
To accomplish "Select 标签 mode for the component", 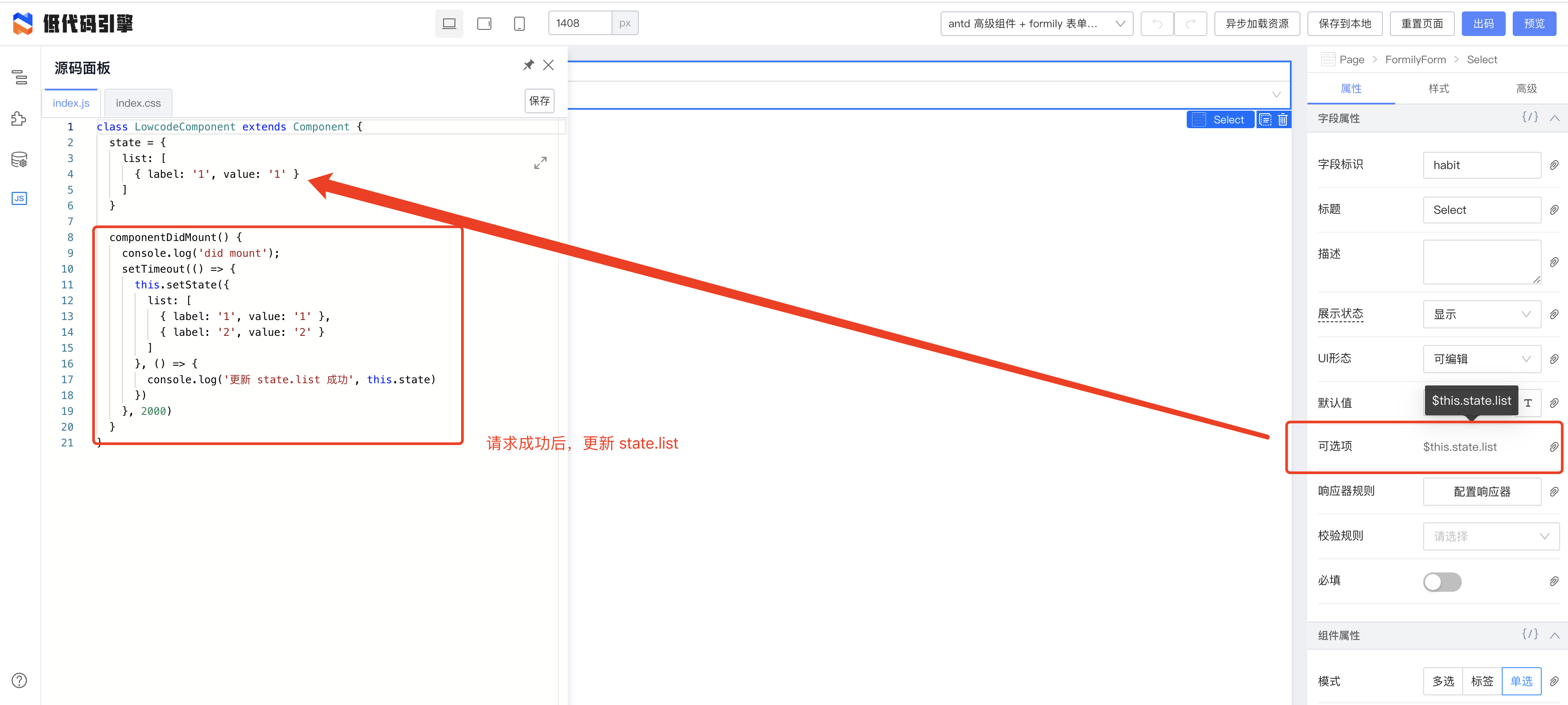I will click(1482, 681).
